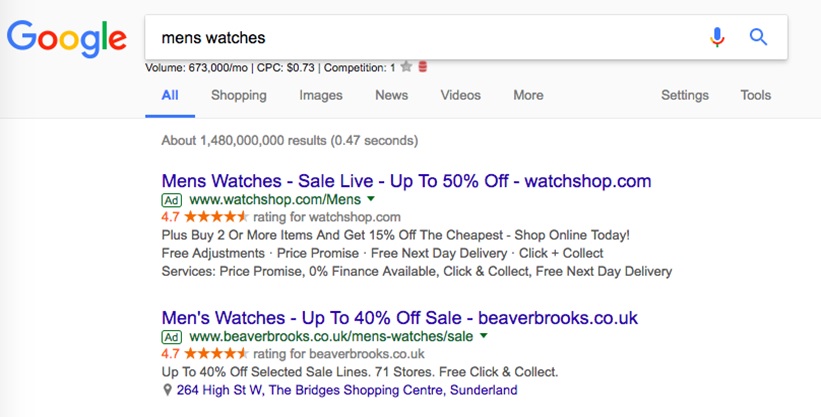Open the News results tab
821x417 pixels.
392,95
